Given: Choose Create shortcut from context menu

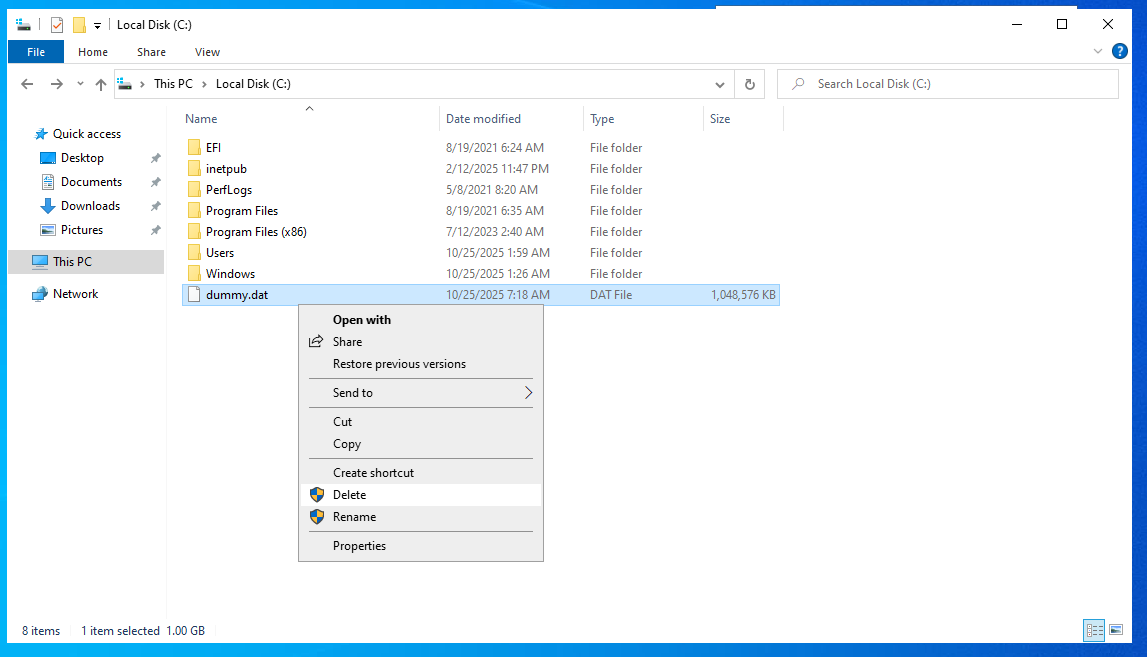Looking at the screenshot, I should (x=421, y=473).
